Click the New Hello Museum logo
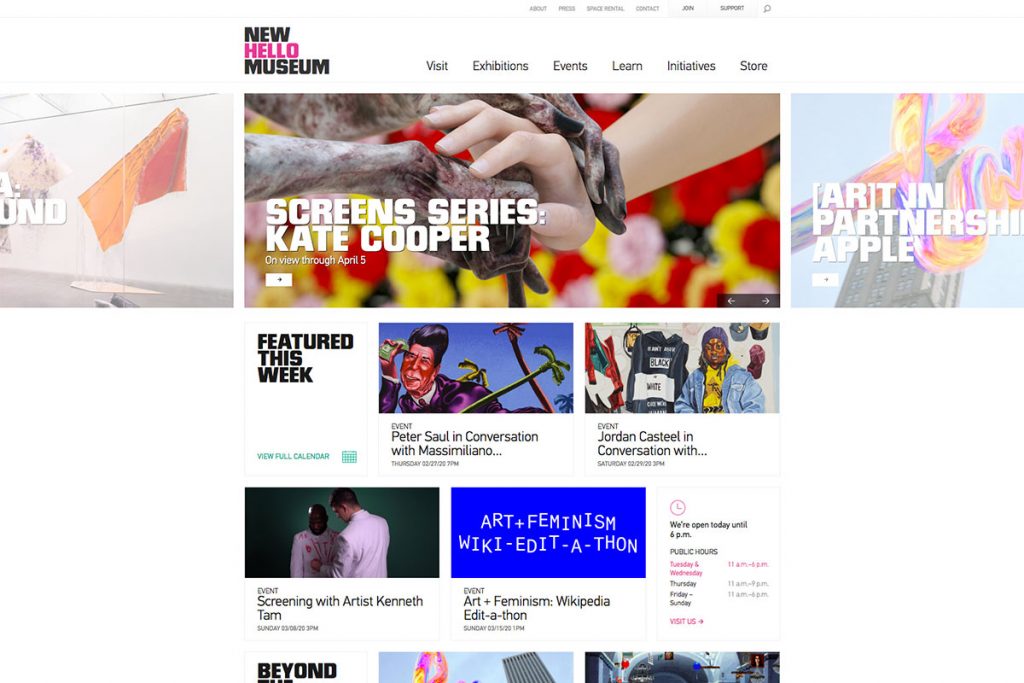This screenshot has height=683, width=1024. point(287,51)
